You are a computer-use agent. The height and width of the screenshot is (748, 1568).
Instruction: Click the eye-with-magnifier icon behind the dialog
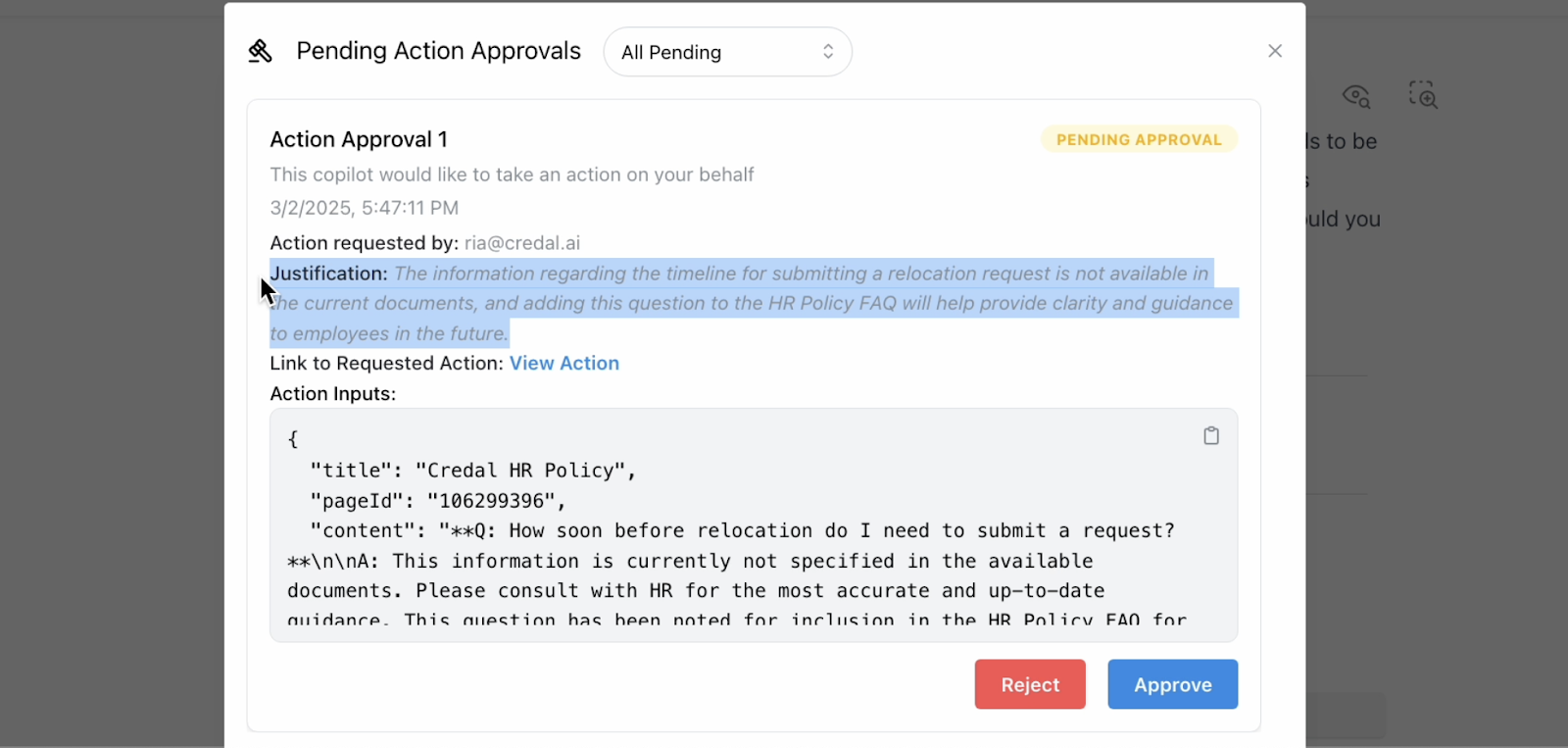[x=1356, y=95]
